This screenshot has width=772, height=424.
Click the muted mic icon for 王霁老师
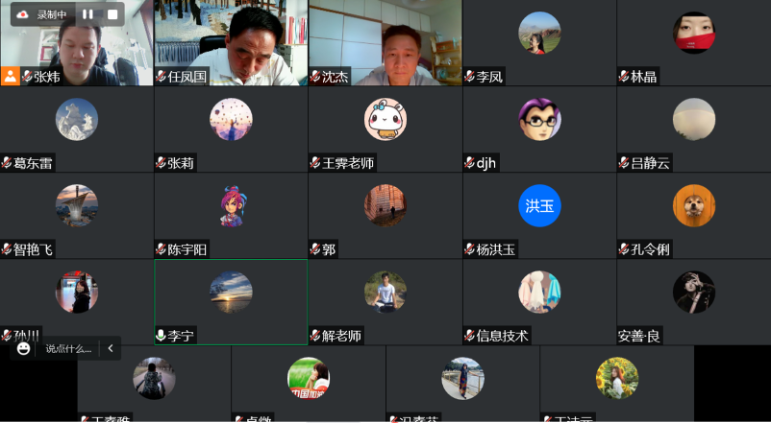pyautogui.click(x=315, y=163)
